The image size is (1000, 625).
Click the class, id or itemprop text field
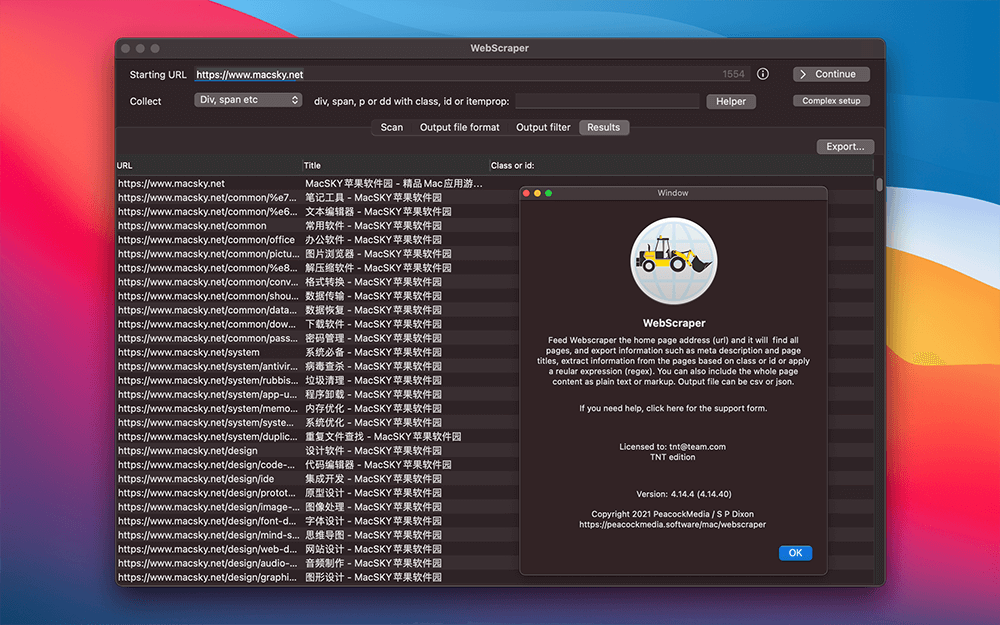[607, 101]
